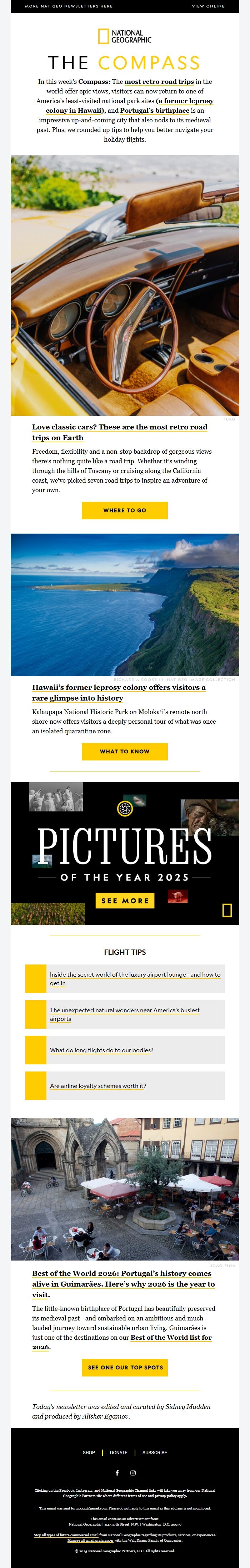Click SEE MORE on Pictures of the Year

click(125, 900)
